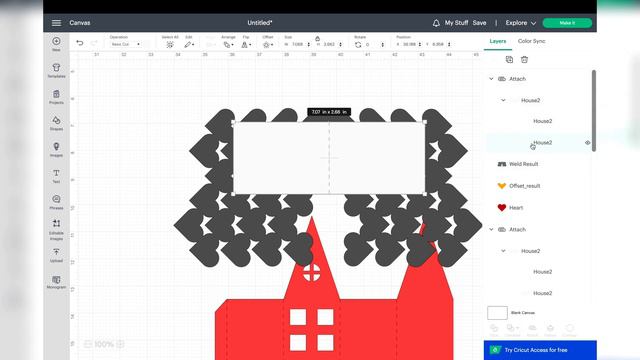Duplicate the selected layer
Image resolution: width=640 pixels, height=360 pixels.
[x=509, y=60]
